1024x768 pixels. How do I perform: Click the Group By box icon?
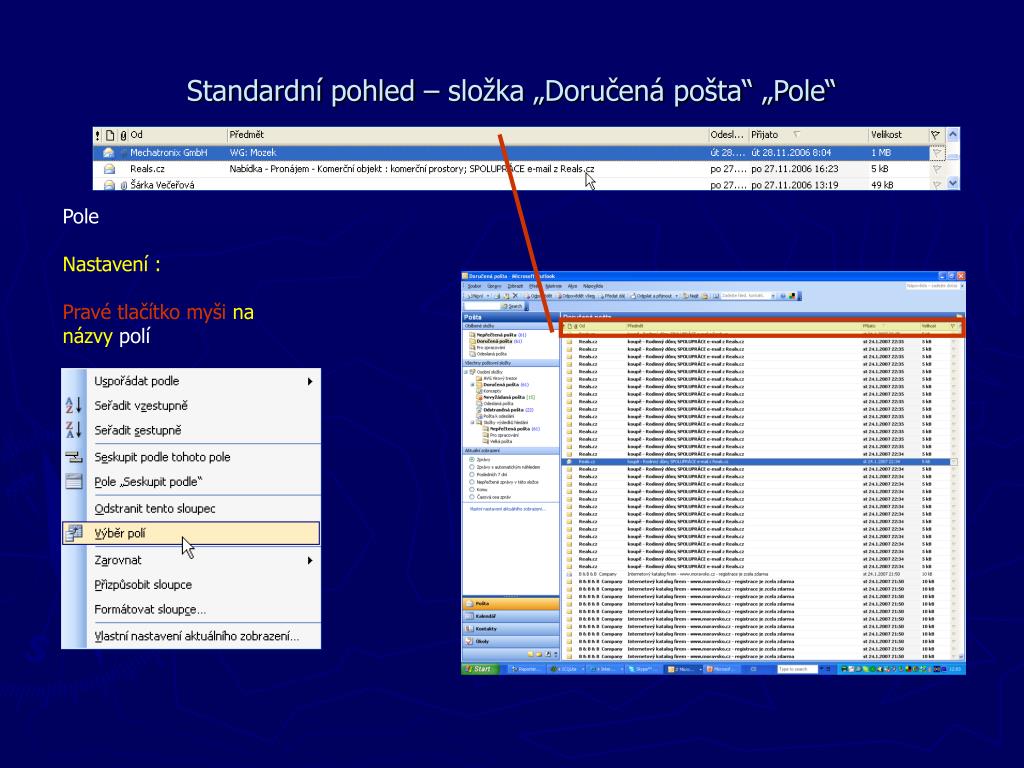pos(73,482)
